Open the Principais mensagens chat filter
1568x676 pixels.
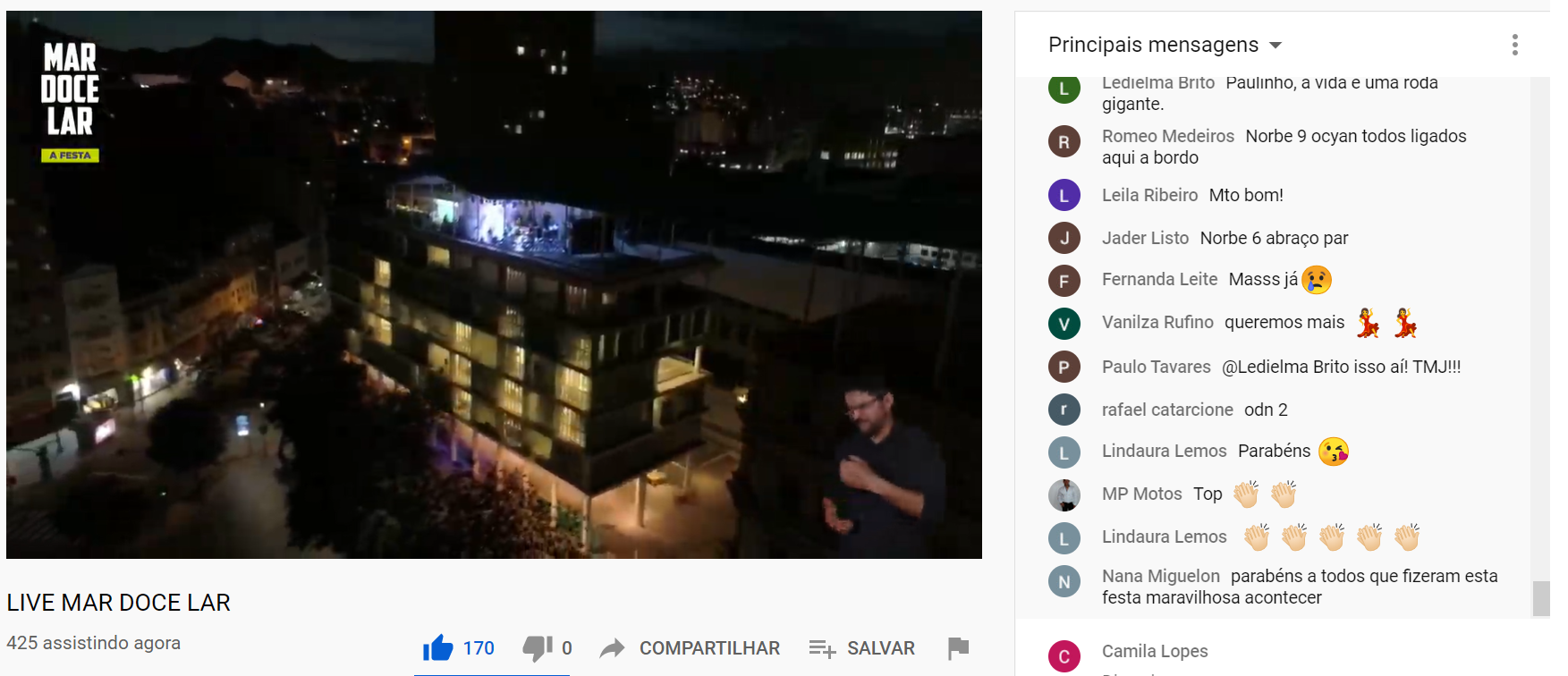[x=1165, y=45]
